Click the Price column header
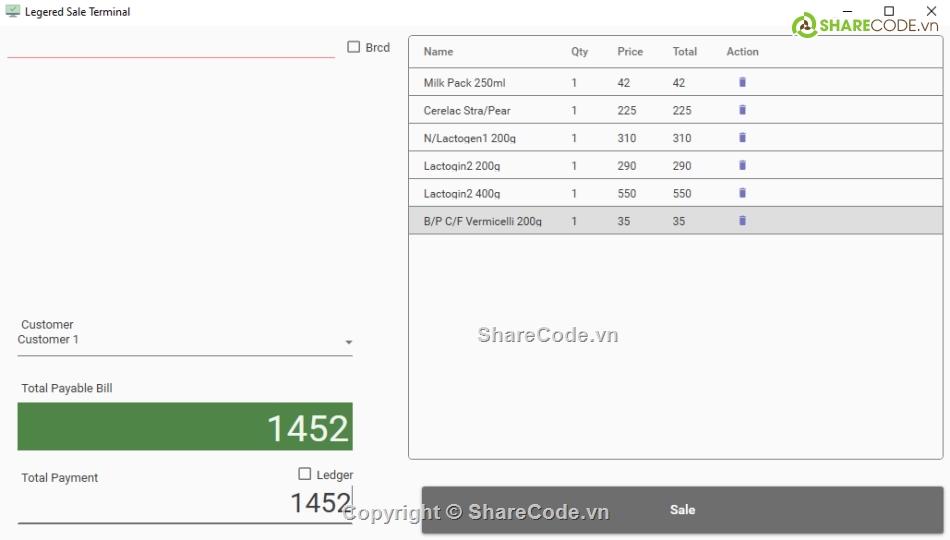The width and height of the screenshot is (950, 540). (x=630, y=52)
